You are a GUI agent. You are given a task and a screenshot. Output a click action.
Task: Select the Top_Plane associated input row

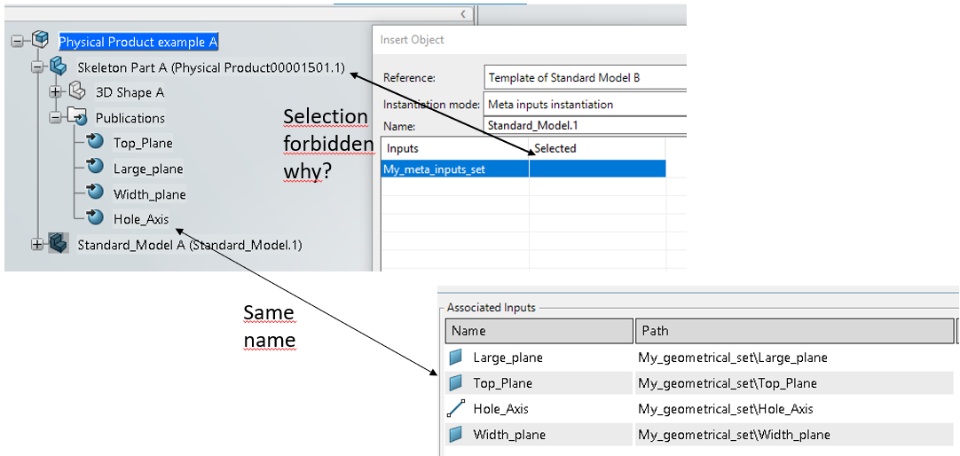click(701, 384)
